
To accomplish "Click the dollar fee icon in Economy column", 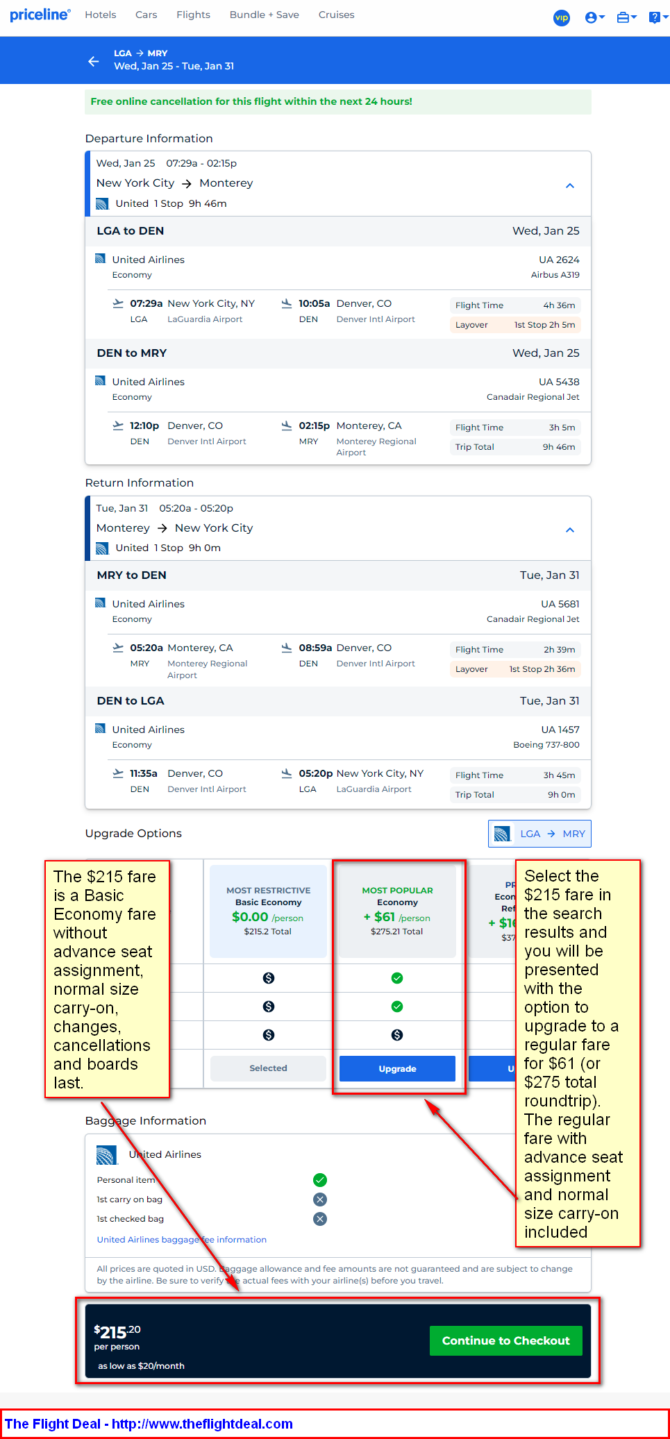I will 397,1035.
